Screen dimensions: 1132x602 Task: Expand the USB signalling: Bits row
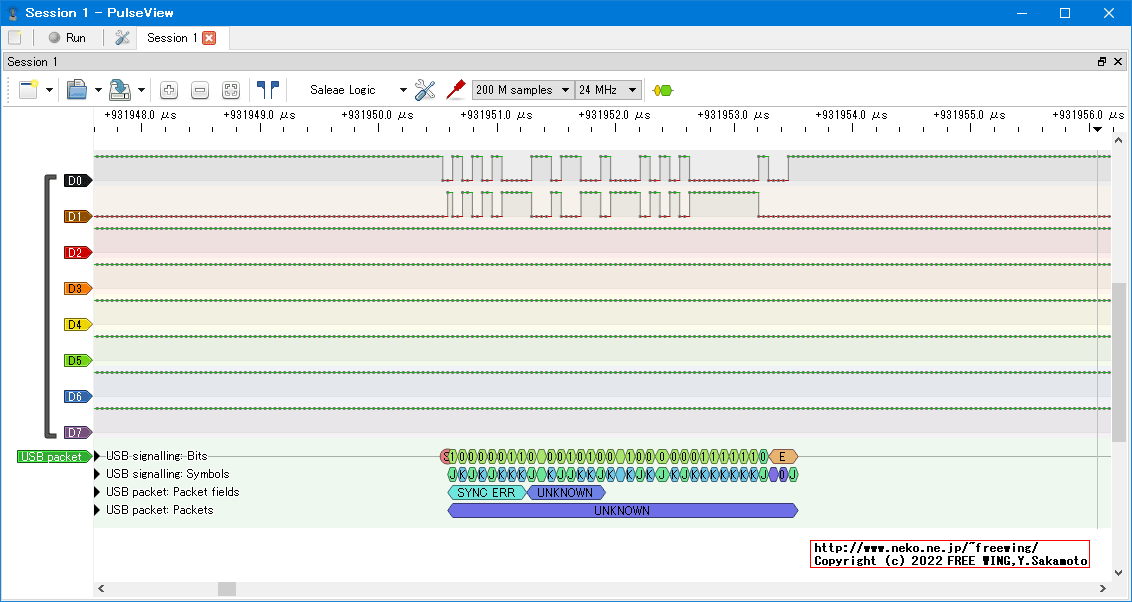pyautogui.click(x=98, y=456)
